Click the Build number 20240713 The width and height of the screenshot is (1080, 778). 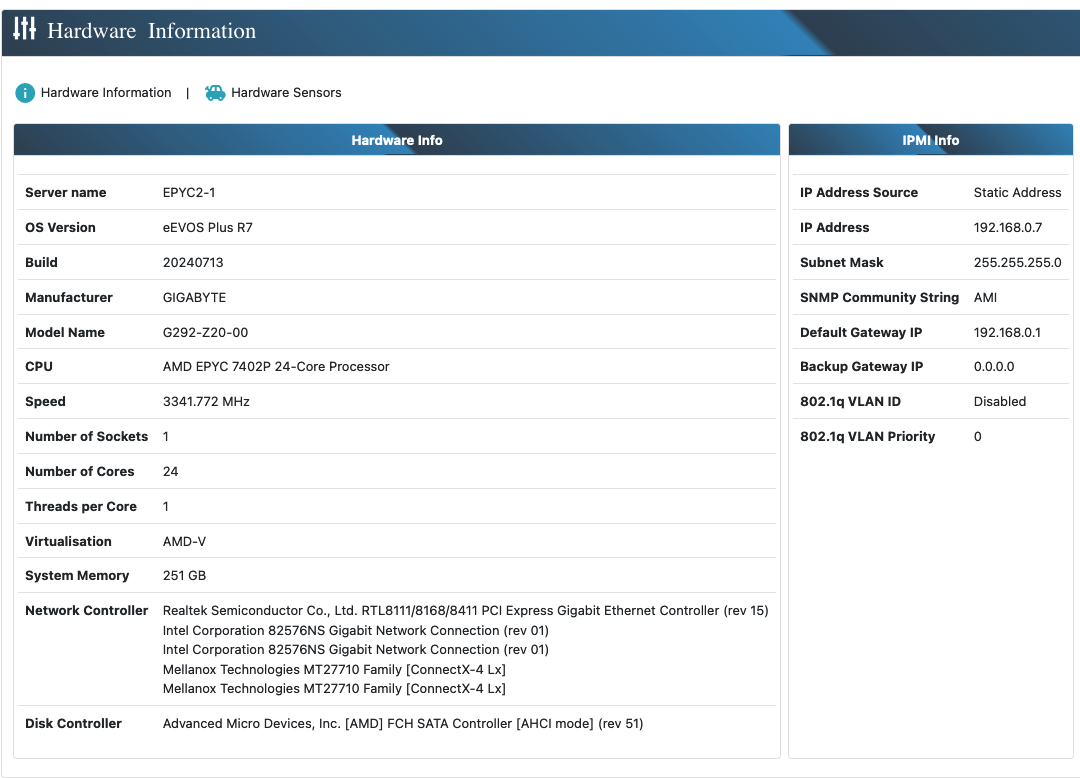193,263
